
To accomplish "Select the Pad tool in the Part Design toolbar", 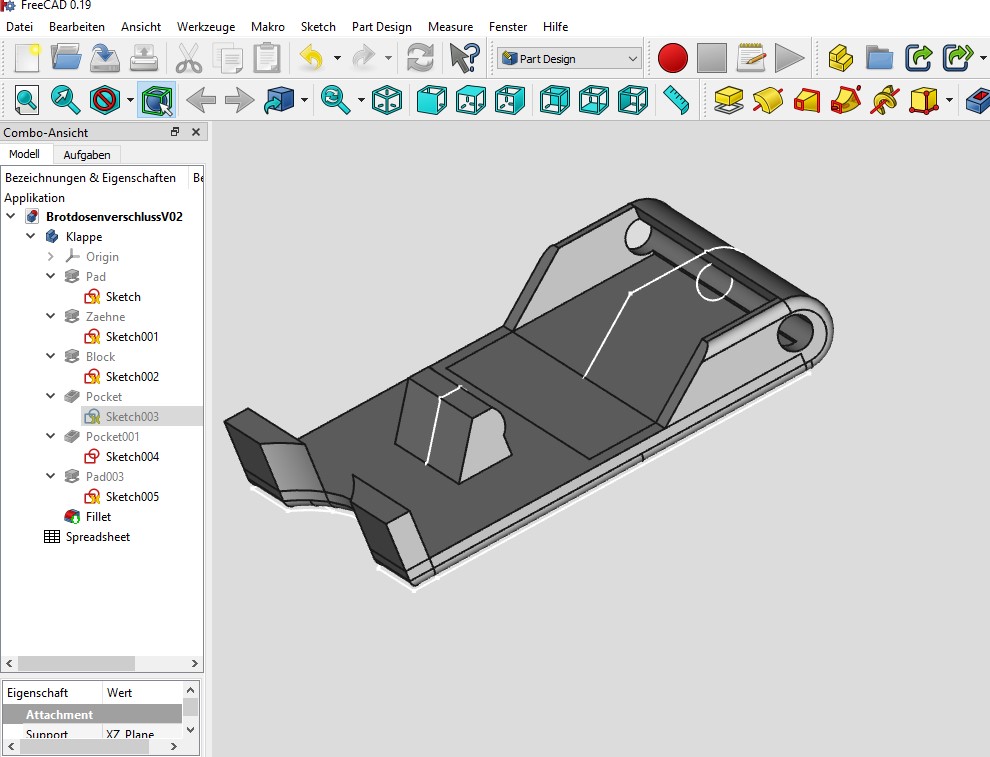I will coord(727,100).
